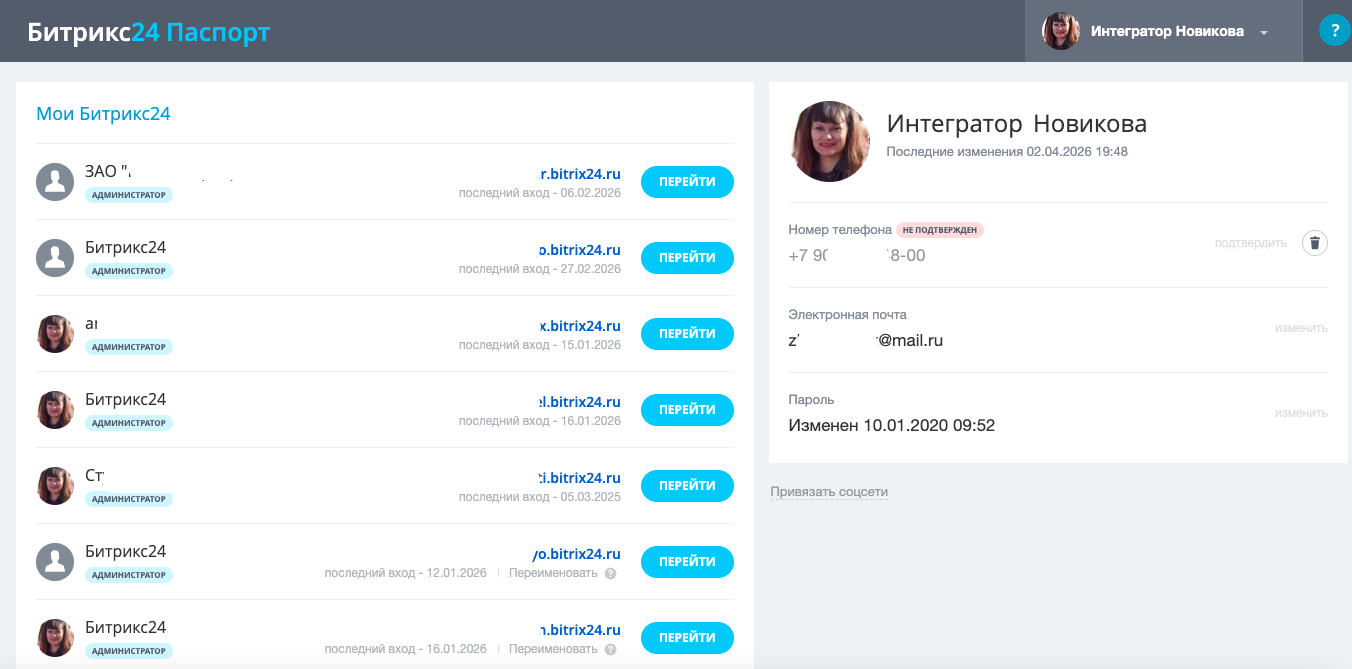Click изменить link for Пароль
Image resolution: width=1352 pixels, height=669 pixels.
(x=1301, y=413)
